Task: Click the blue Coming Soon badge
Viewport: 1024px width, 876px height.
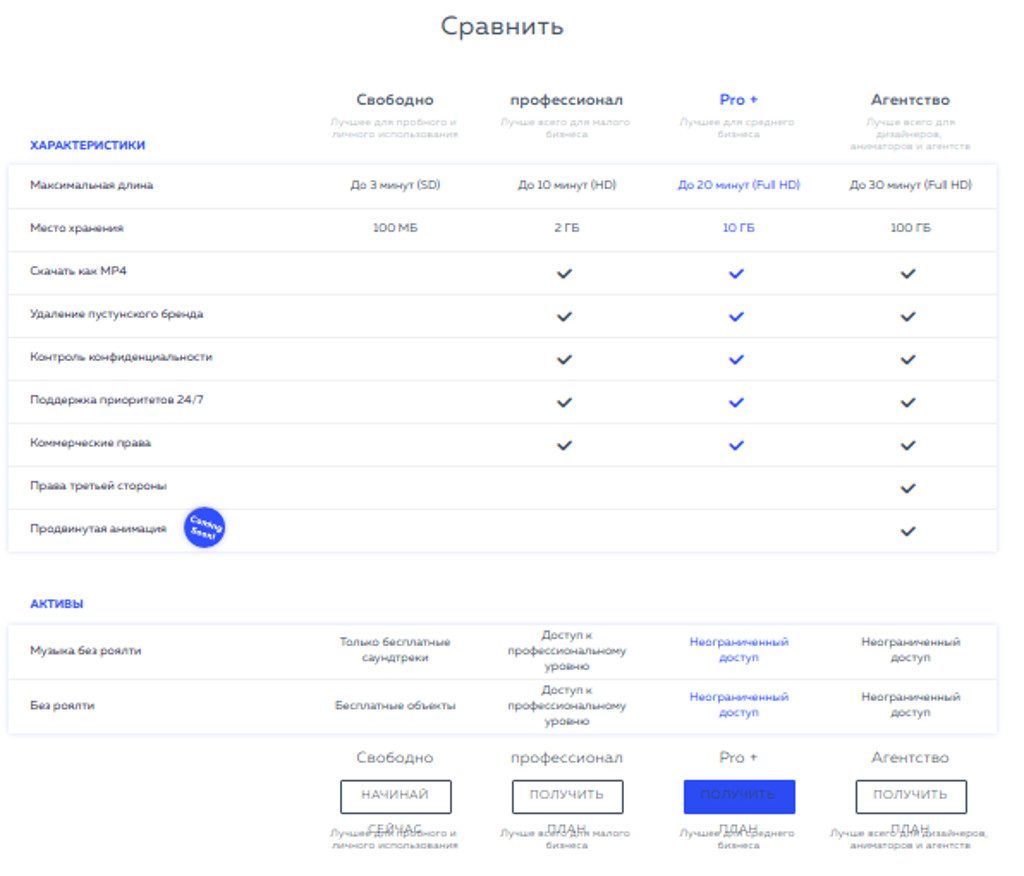Action: (204, 528)
